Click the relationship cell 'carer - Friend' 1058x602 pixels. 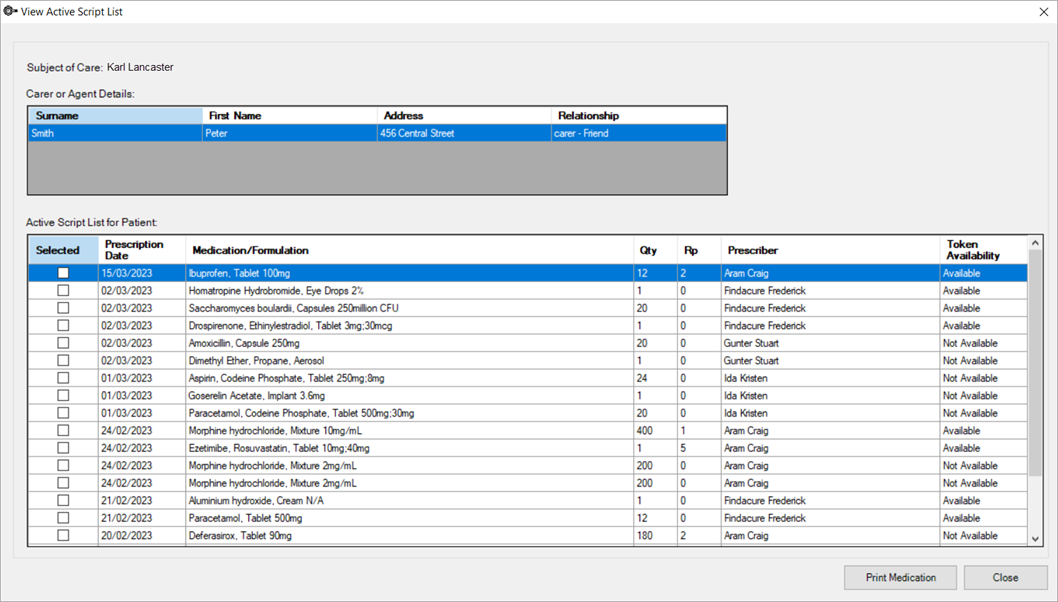(x=639, y=133)
